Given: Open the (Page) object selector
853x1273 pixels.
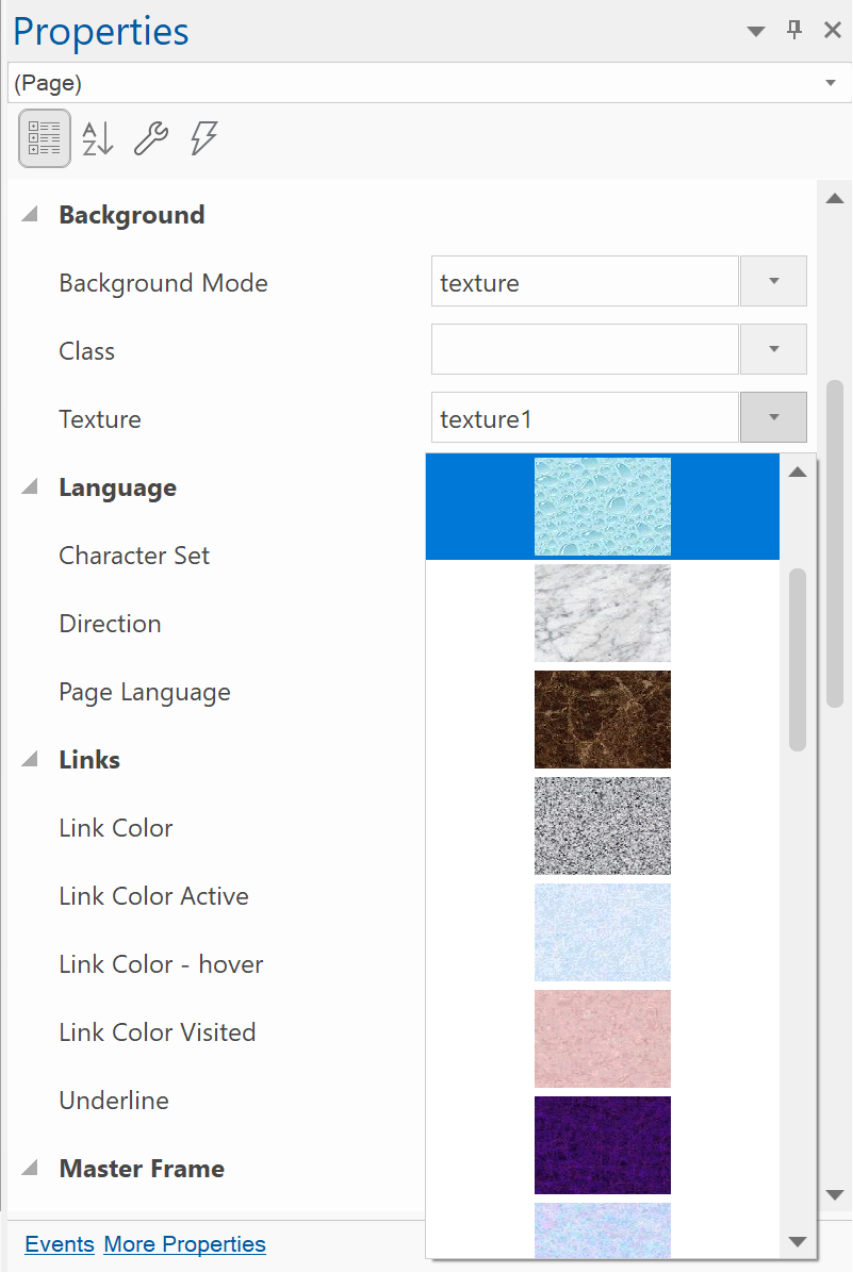Looking at the screenshot, I should click(x=426, y=82).
